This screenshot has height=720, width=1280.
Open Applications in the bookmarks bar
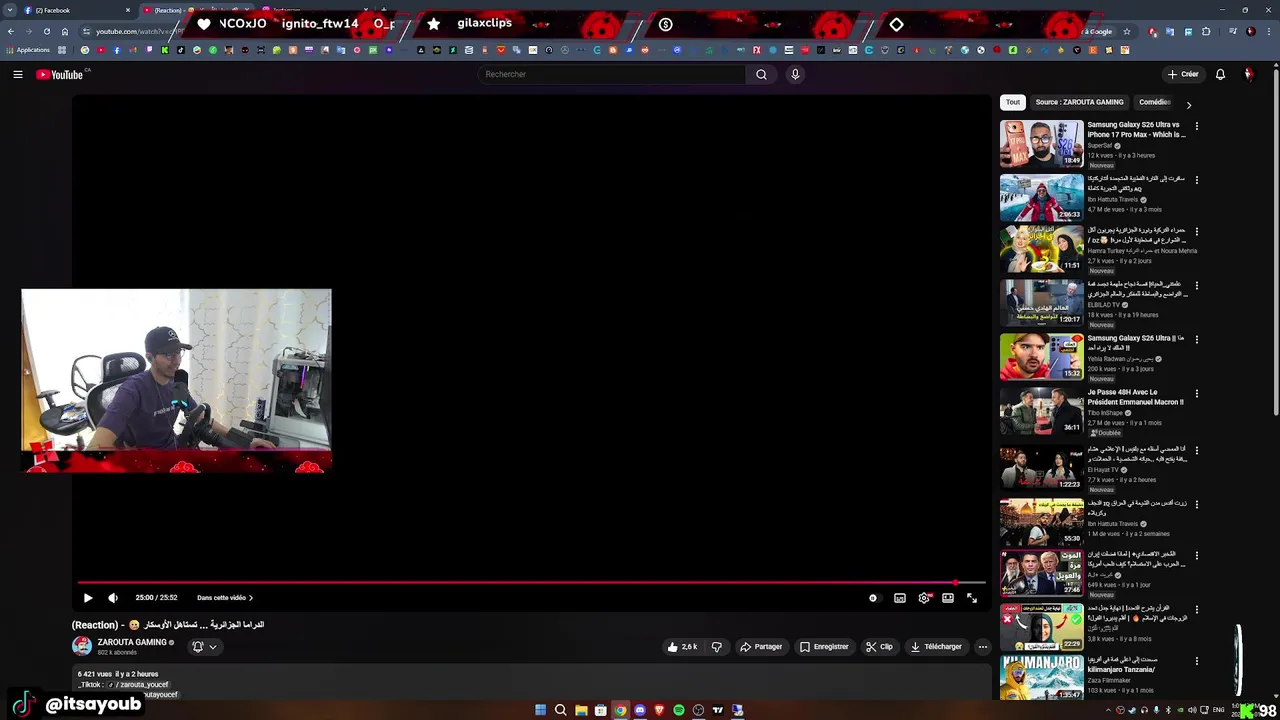click(x=28, y=50)
